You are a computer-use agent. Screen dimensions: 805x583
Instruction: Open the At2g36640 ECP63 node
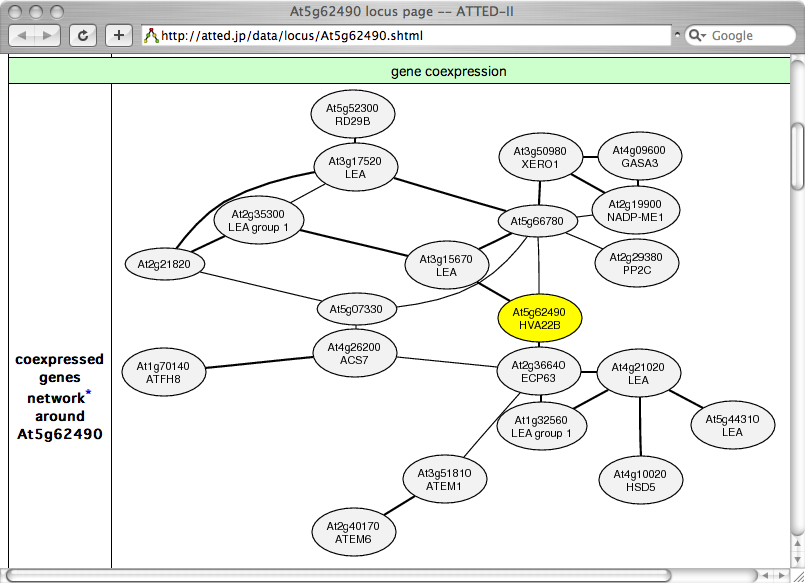(x=538, y=371)
